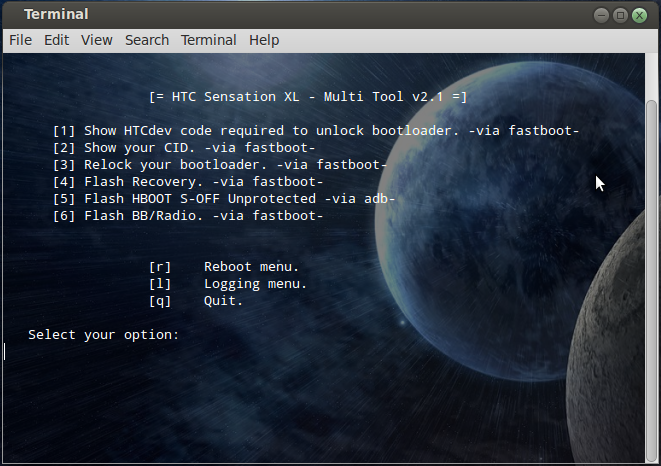Click the [r] Reboot menu line

tap(224, 267)
